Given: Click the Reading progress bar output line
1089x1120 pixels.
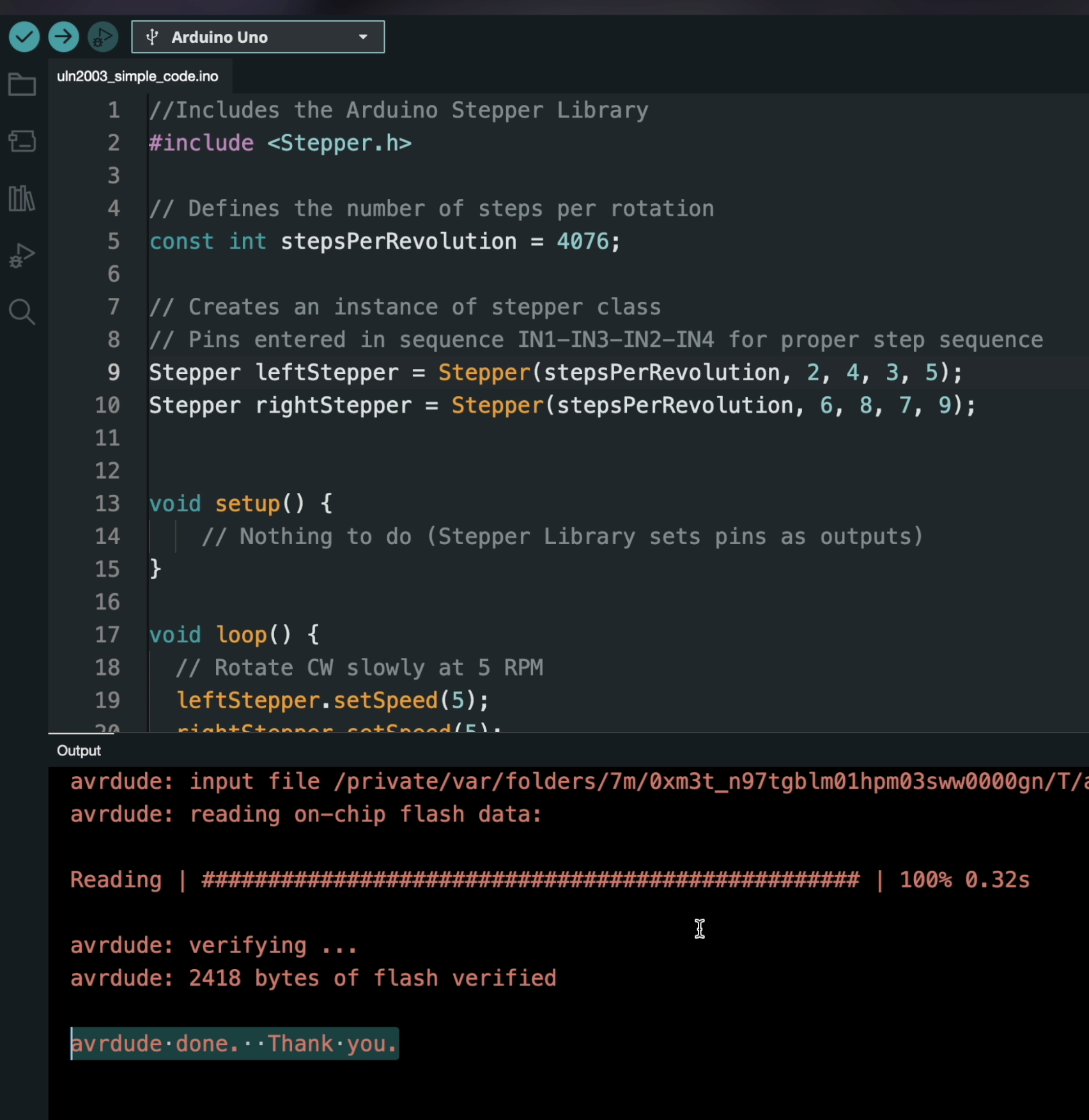Looking at the screenshot, I should (x=550, y=880).
